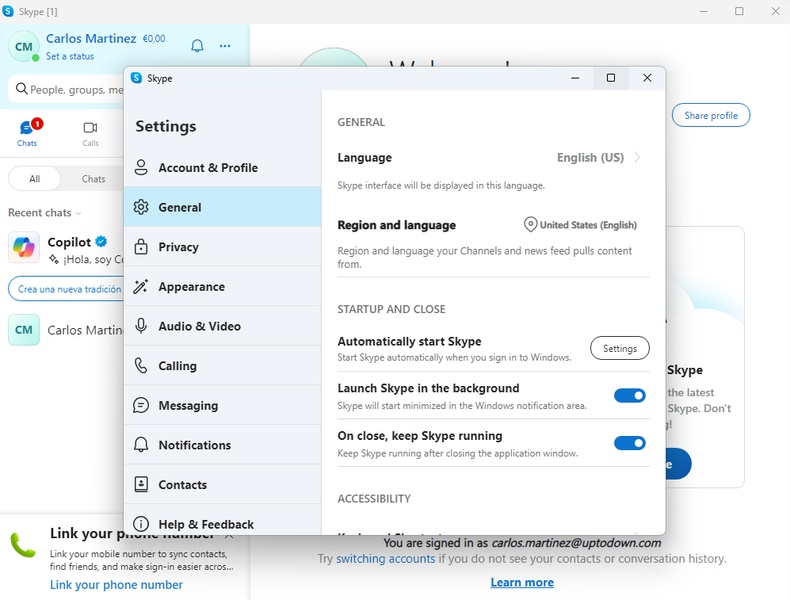The width and height of the screenshot is (790, 600).
Task: Open the Chats tab icon
Action: pyautogui.click(x=27, y=127)
